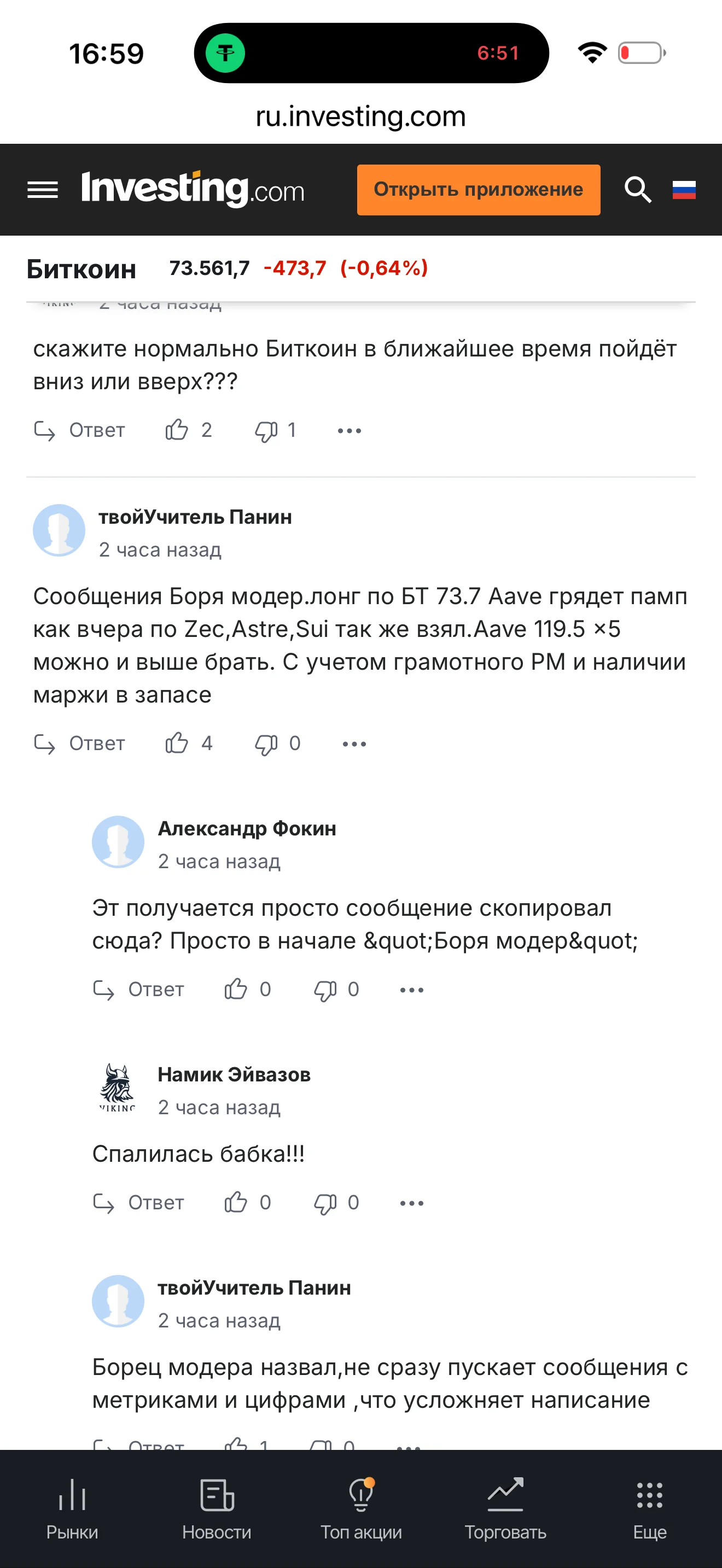Like Александр Фокин's reply
This screenshot has width=722, height=1568.
tap(236, 989)
